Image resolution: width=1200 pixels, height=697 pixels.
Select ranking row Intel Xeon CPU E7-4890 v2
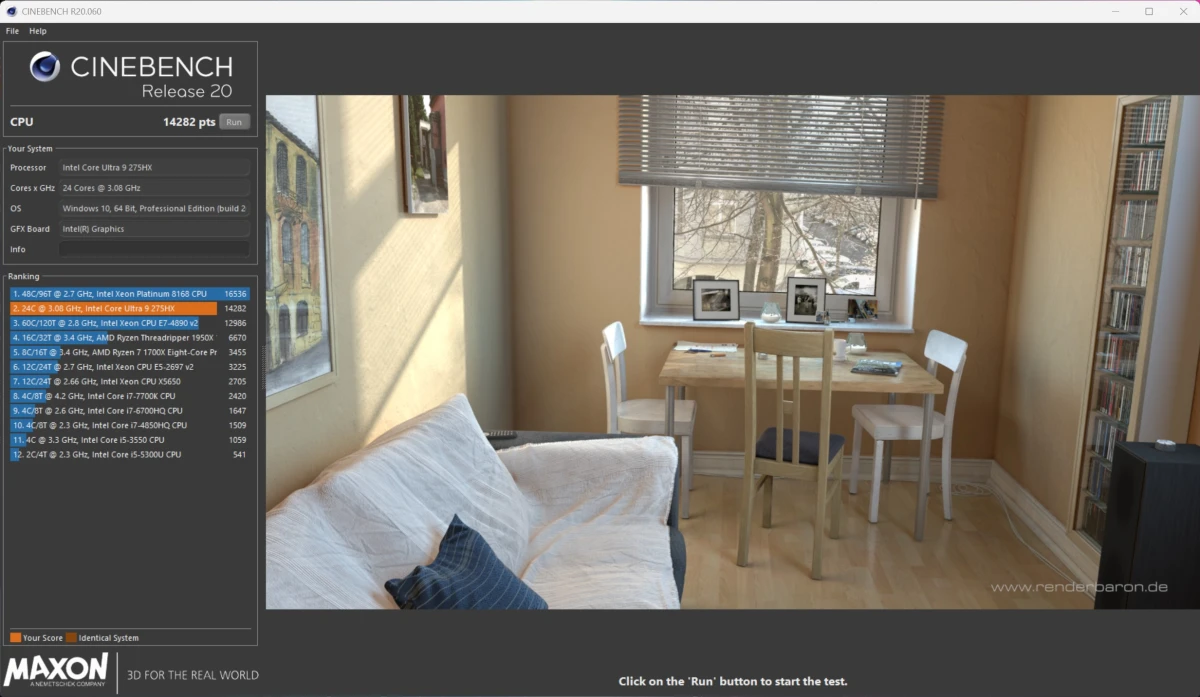(x=130, y=323)
